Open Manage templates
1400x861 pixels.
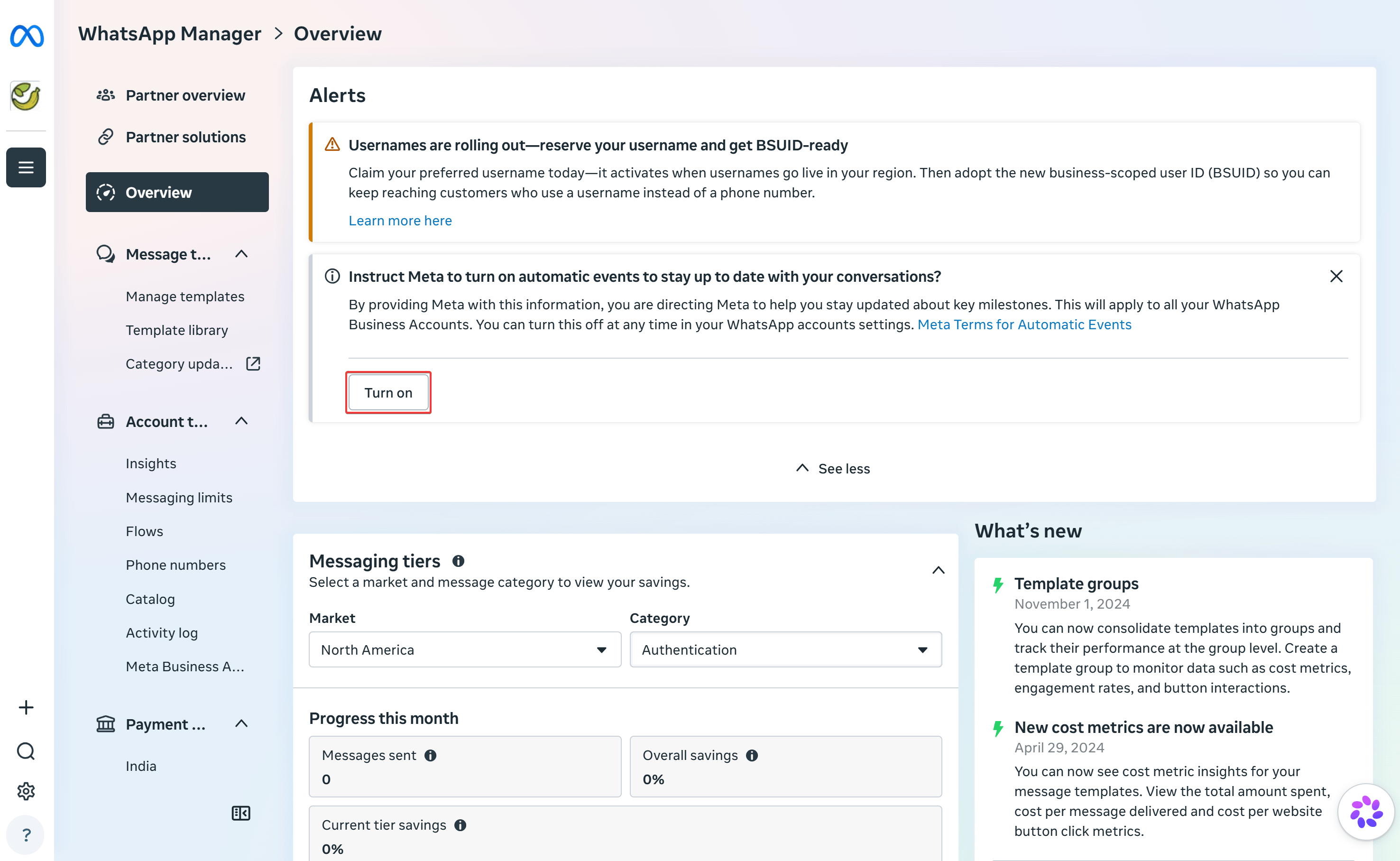click(x=185, y=296)
